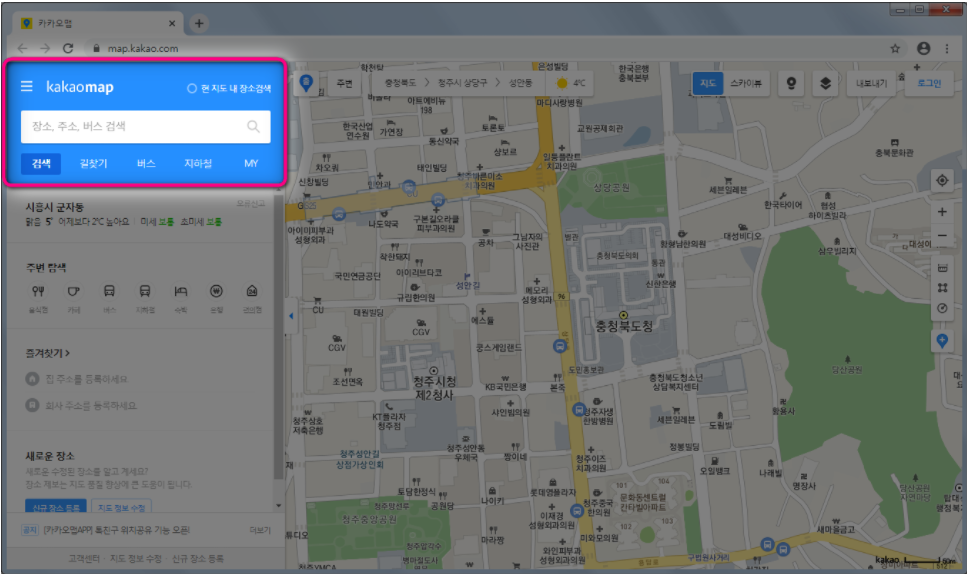Focus the 장소, 주소, 버스 검색 field
Viewport: 967px width, 574px height.
[146, 126]
